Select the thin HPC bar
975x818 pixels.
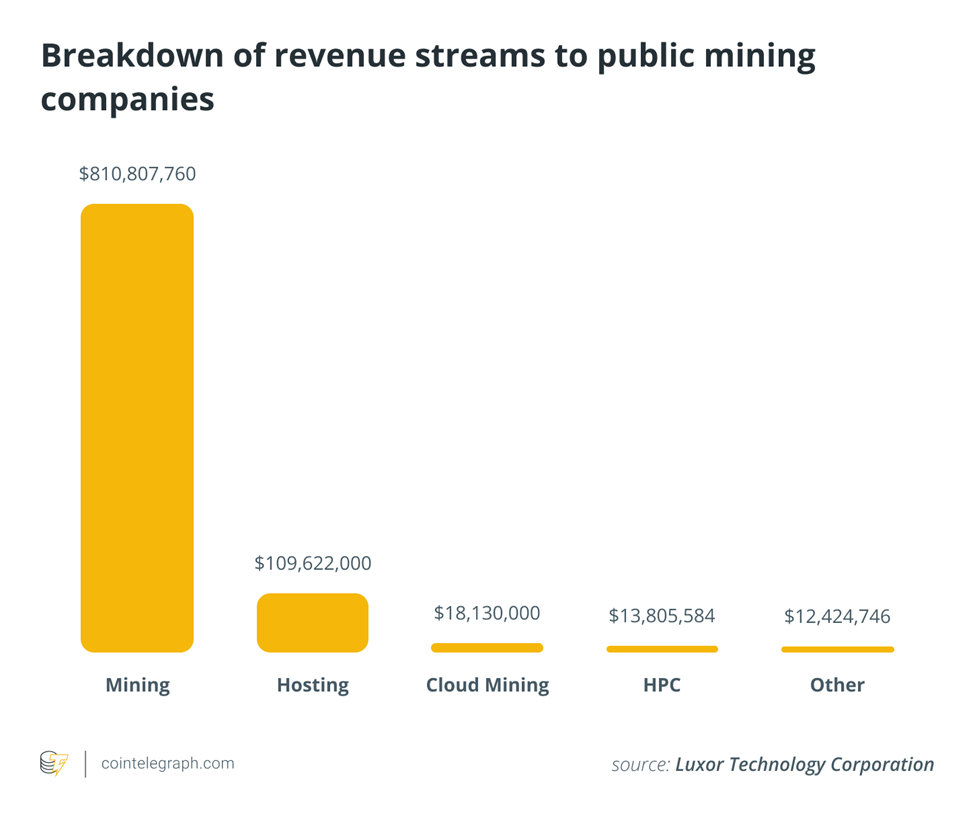pos(662,649)
